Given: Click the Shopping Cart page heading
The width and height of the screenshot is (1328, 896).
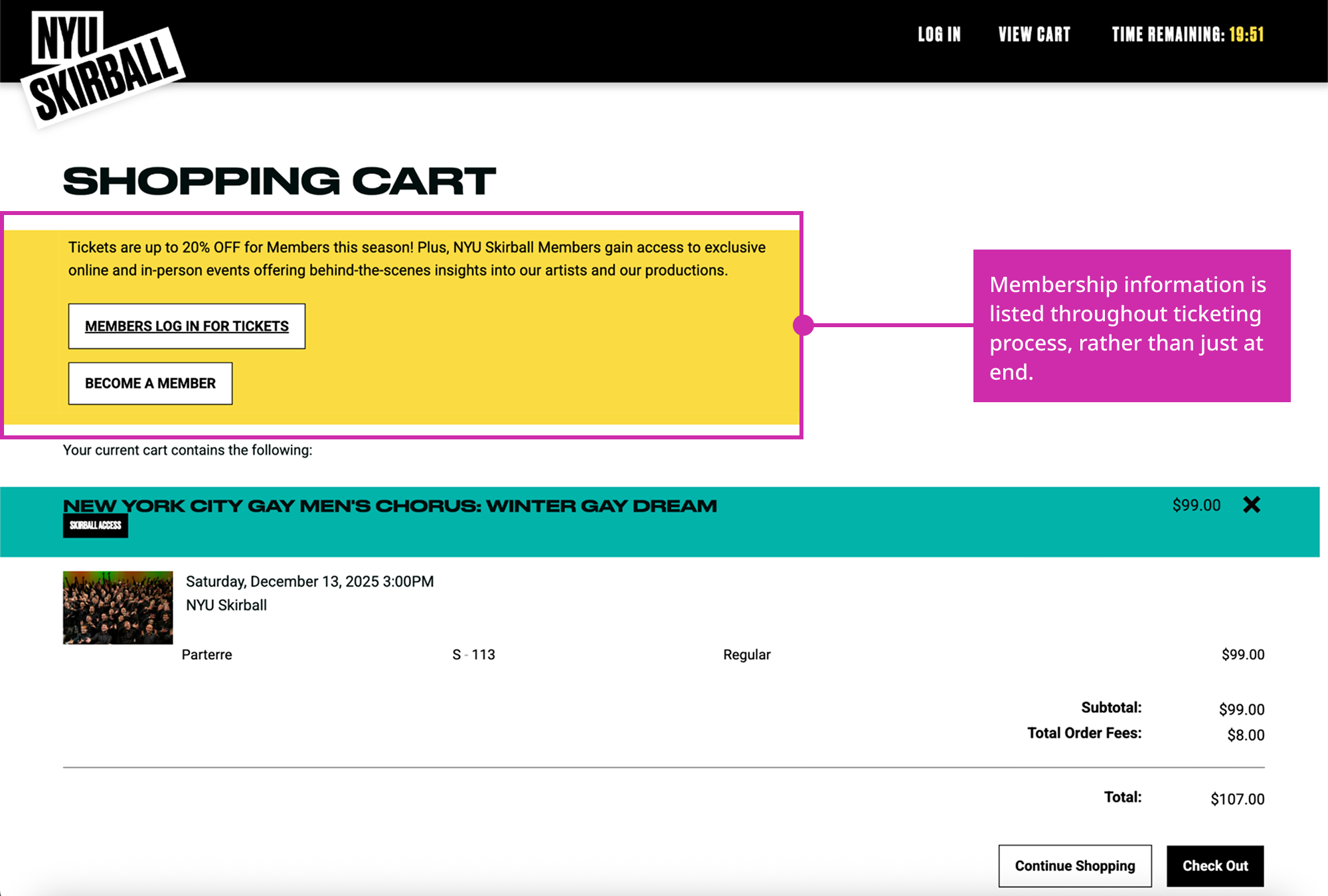Looking at the screenshot, I should (x=279, y=181).
